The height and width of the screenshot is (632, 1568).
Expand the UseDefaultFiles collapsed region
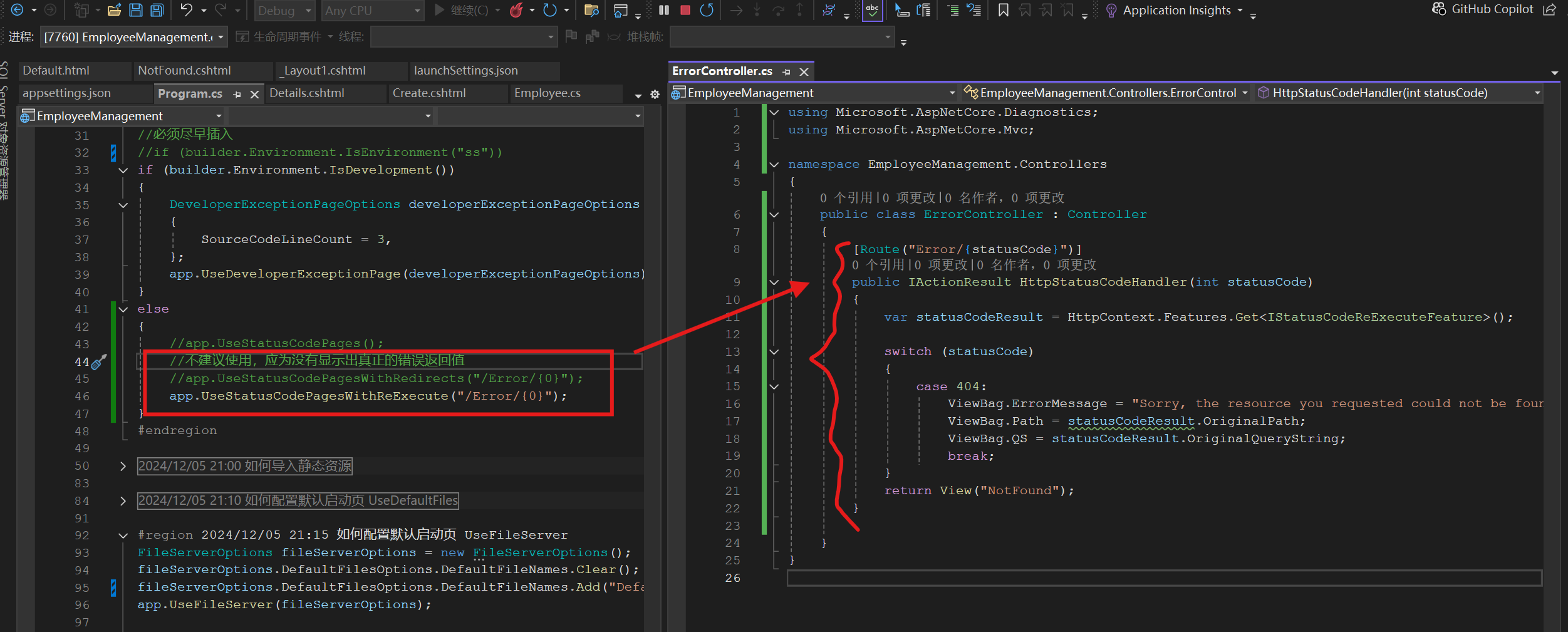click(123, 501)
